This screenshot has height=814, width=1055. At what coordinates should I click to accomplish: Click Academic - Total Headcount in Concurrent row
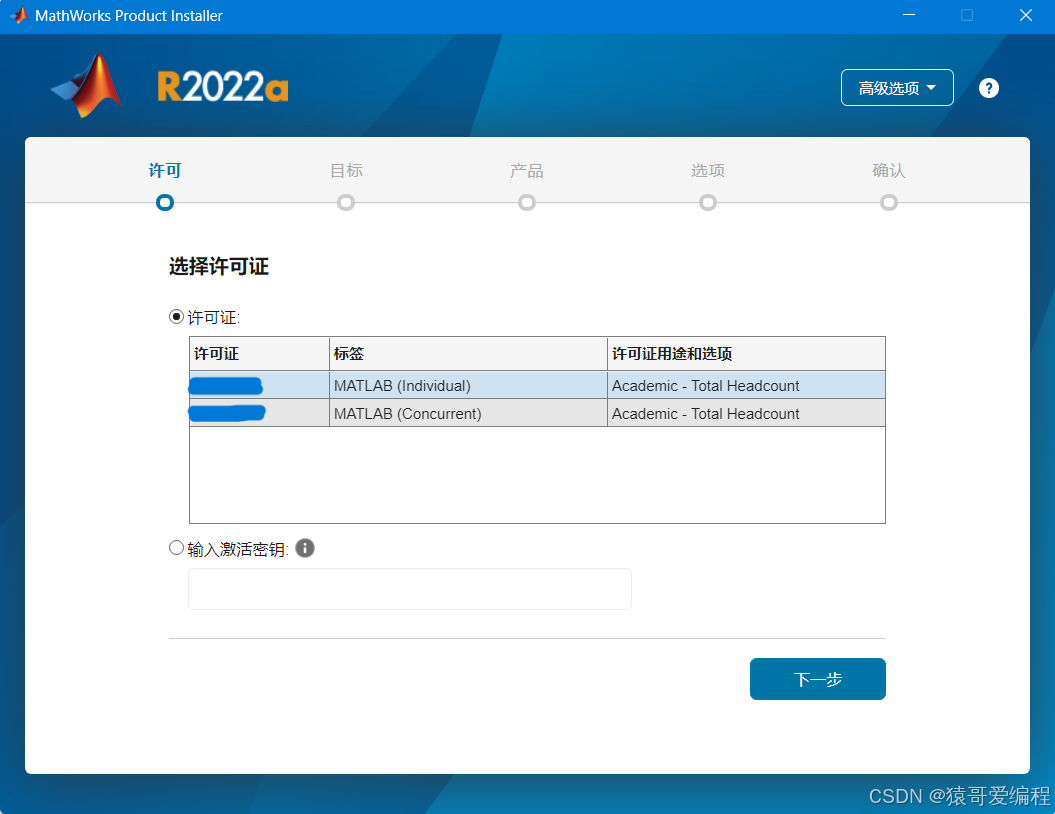[705, 414]
